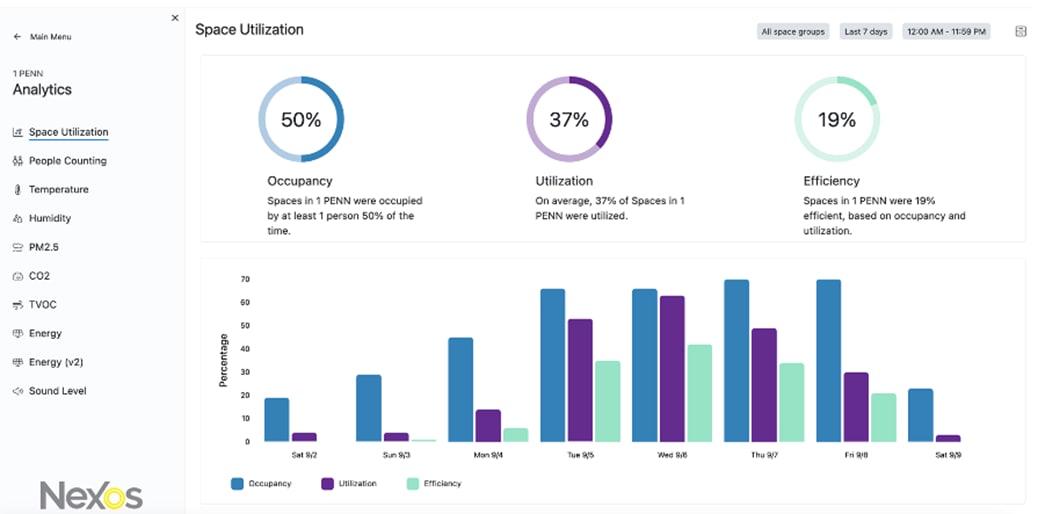Click the People Counting icon
1038x514 pixels.
coord(18,161)
